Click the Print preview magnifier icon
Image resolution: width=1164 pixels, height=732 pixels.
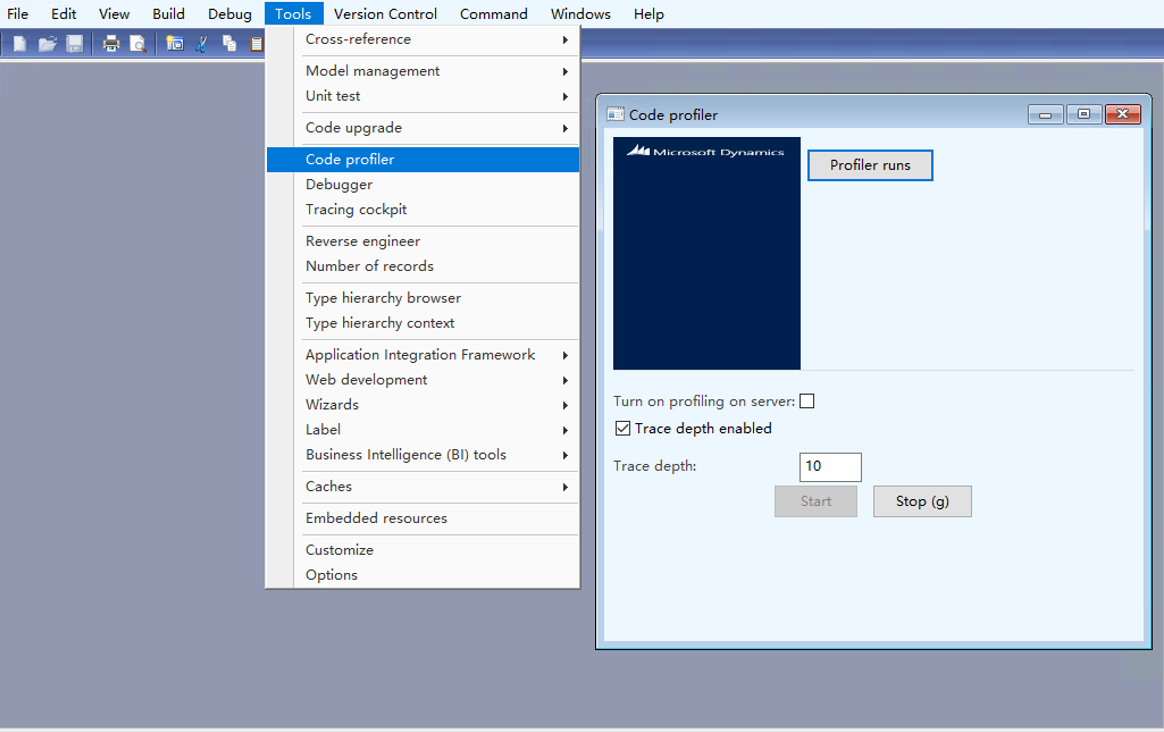[x=137, y=44]
